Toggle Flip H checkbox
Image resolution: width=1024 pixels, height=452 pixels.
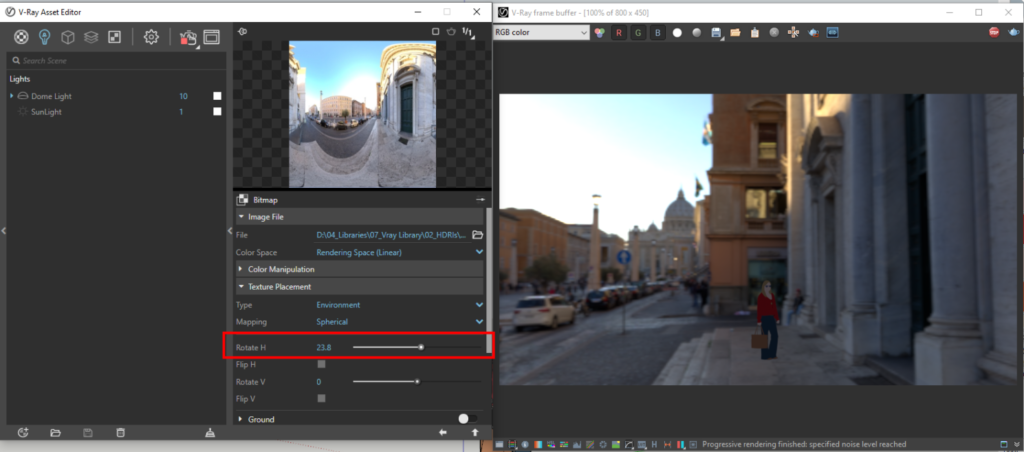point(321,364)
